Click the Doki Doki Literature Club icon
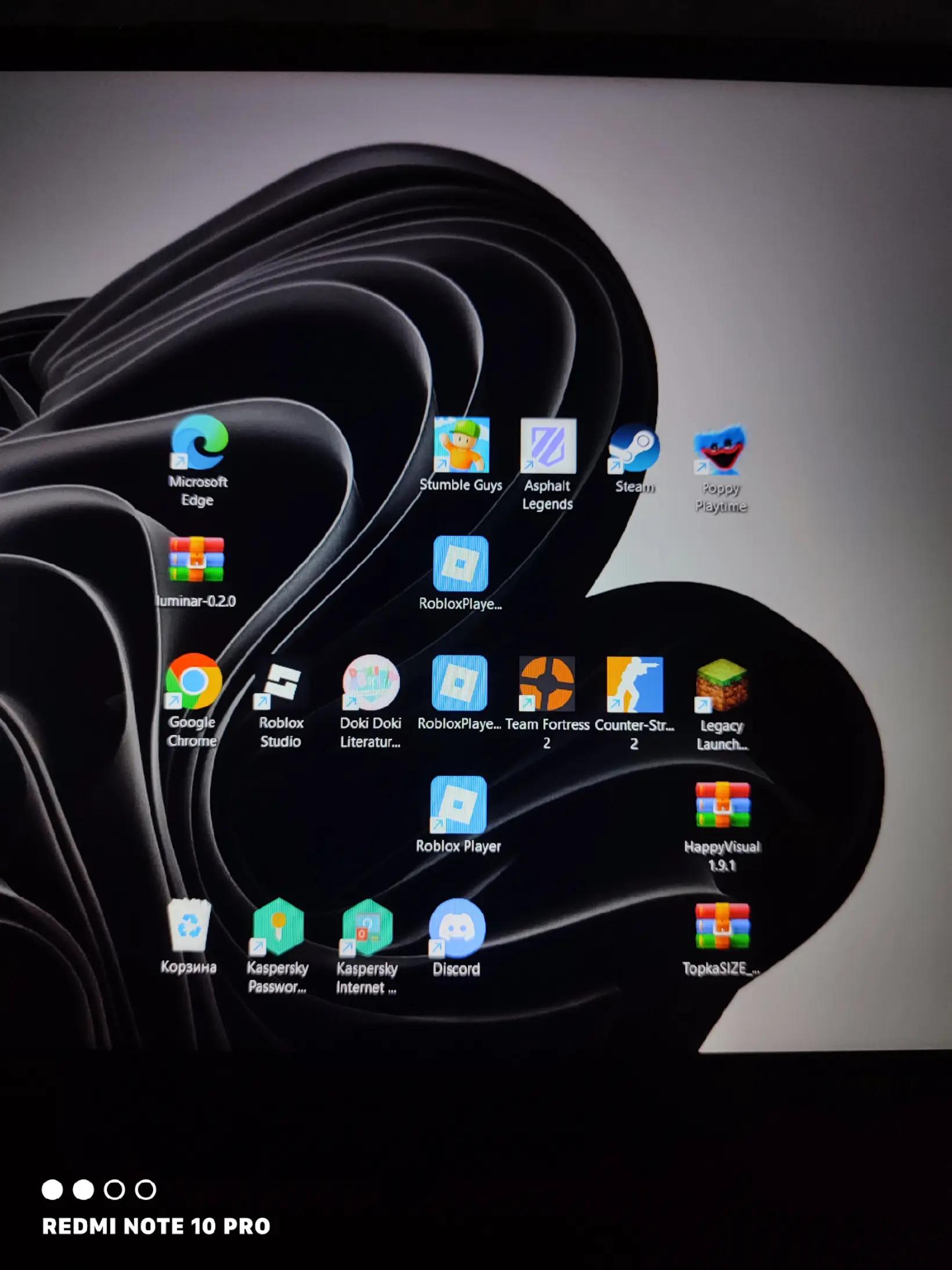952x1270 pixels. [370, 683]
